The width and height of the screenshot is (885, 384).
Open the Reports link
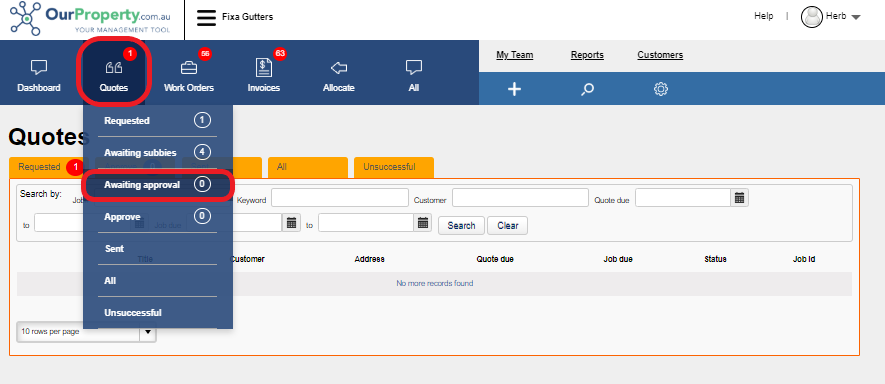[587, 55]
